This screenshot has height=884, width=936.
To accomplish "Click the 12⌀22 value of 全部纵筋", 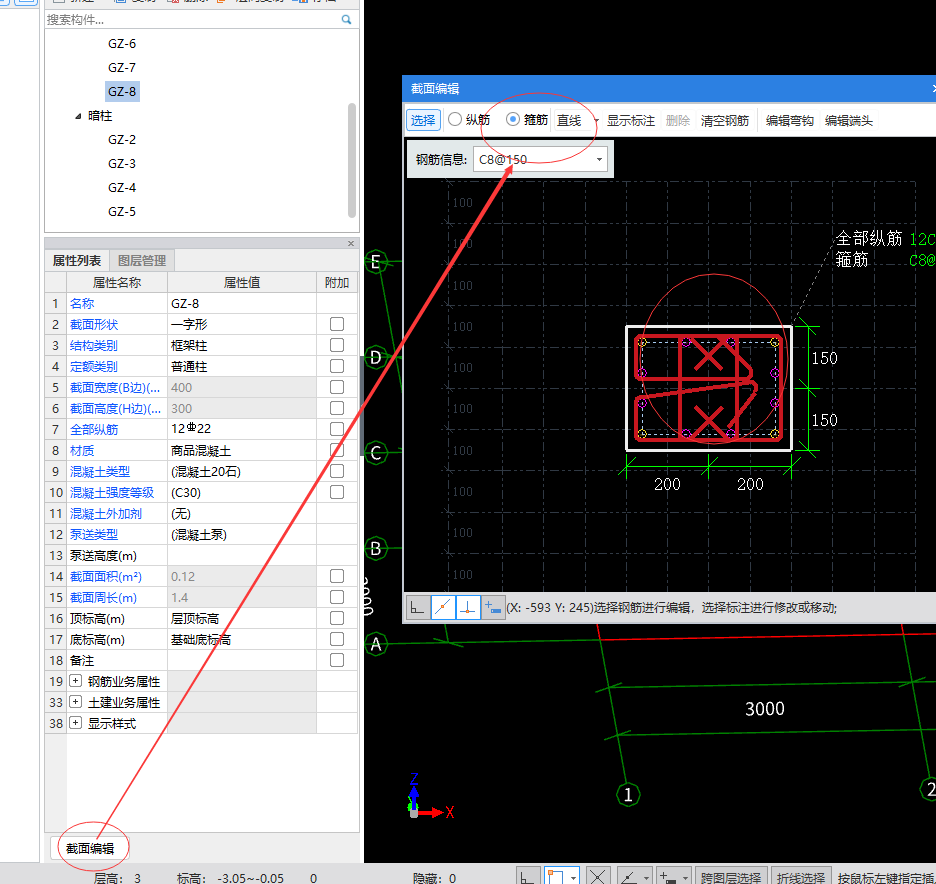I will pyautogui.click(x=242, y=429).
